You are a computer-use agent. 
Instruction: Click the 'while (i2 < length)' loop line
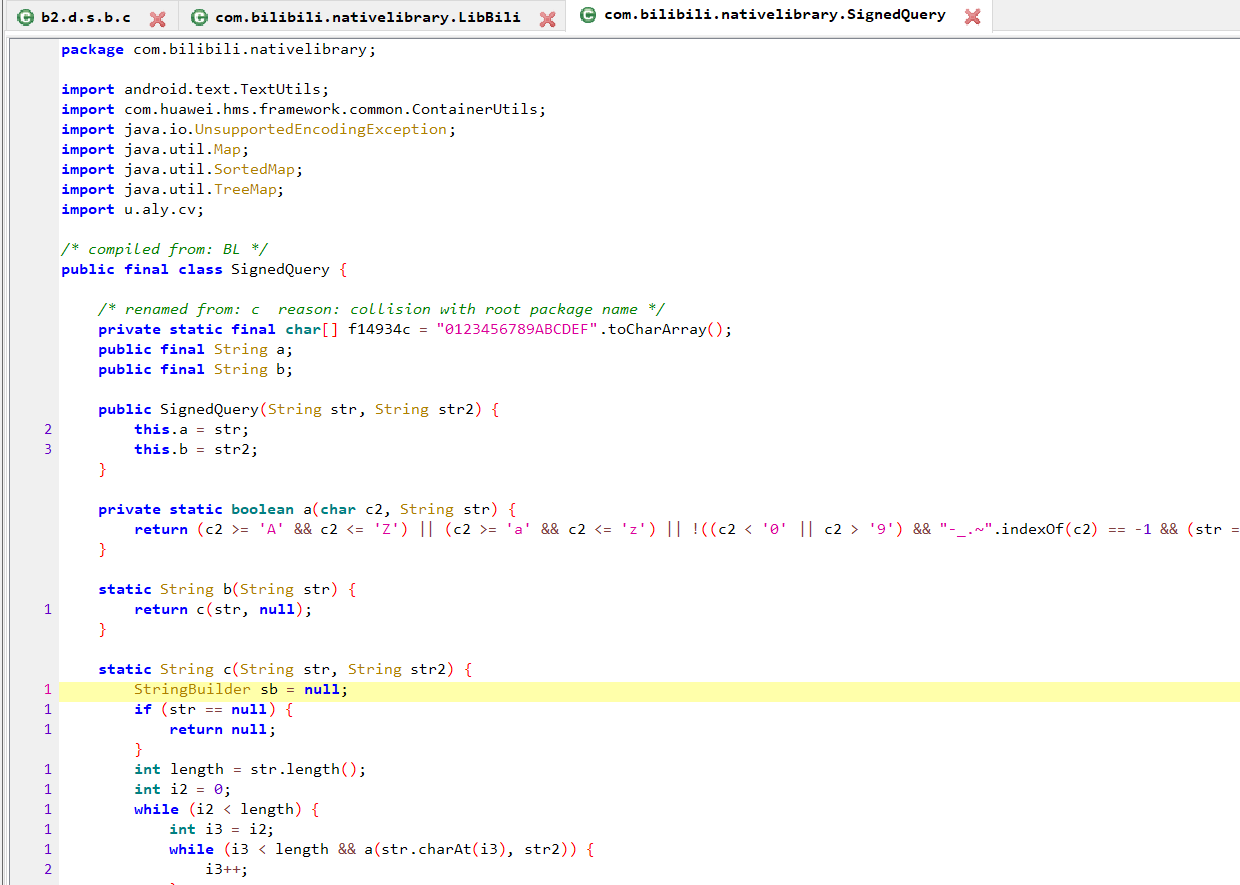coord(227,809)
